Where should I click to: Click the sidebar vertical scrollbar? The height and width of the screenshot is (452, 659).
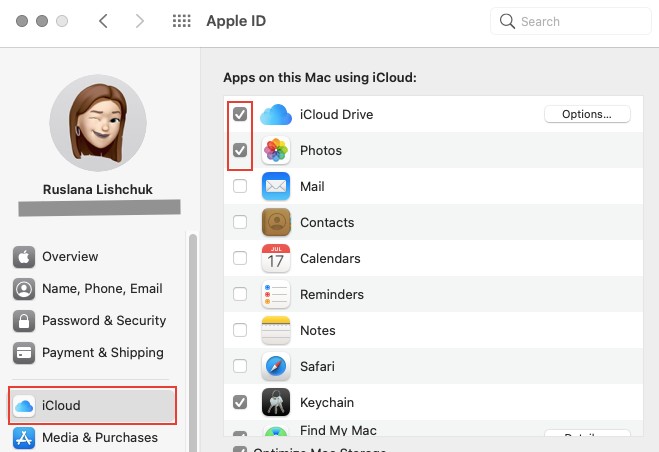(x=193, y=343)
